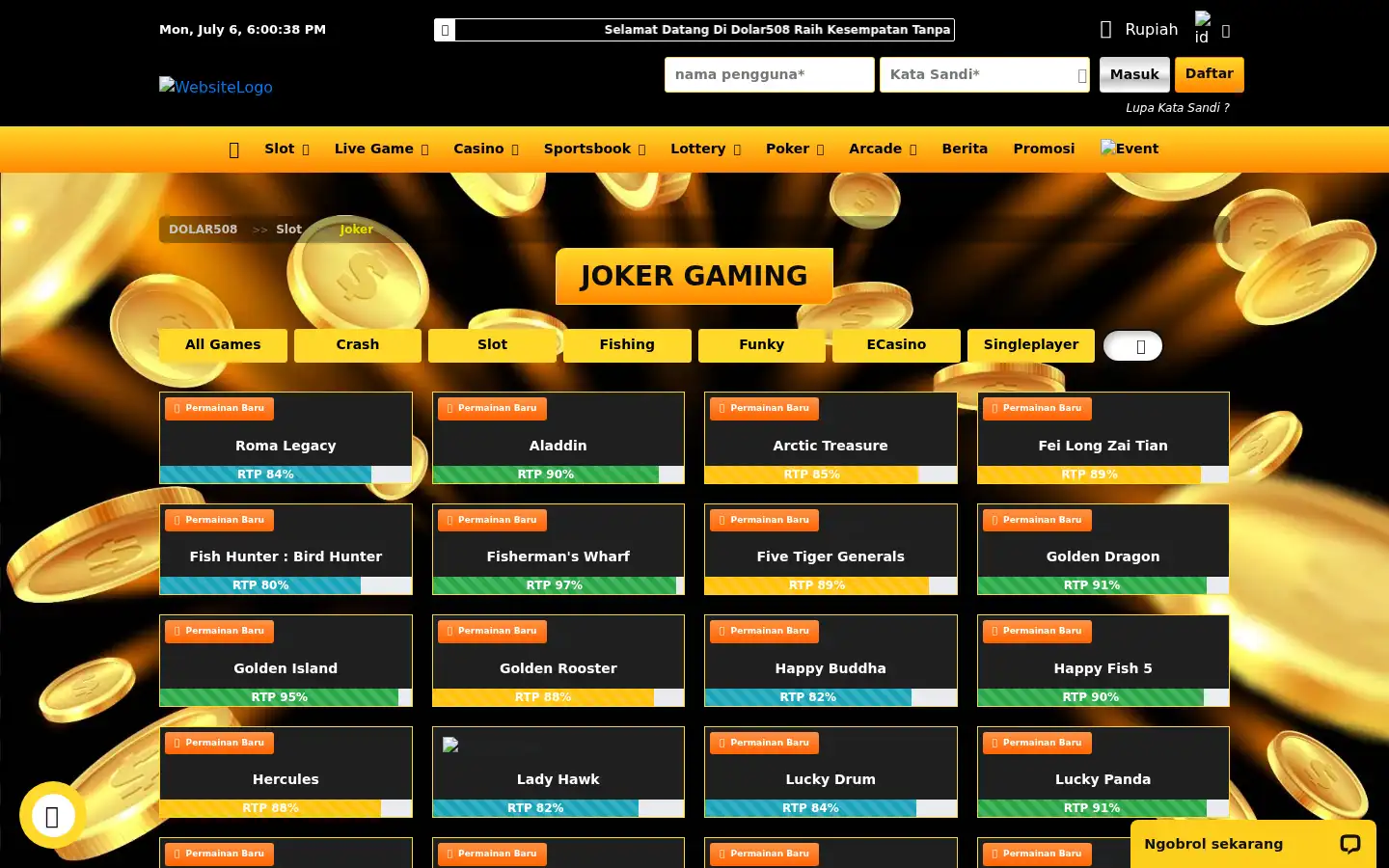Open the Ngobrol sekarang chat button
Image resolution: width=1389 pixels, height=868 pixels.
tap(1253, 844)
